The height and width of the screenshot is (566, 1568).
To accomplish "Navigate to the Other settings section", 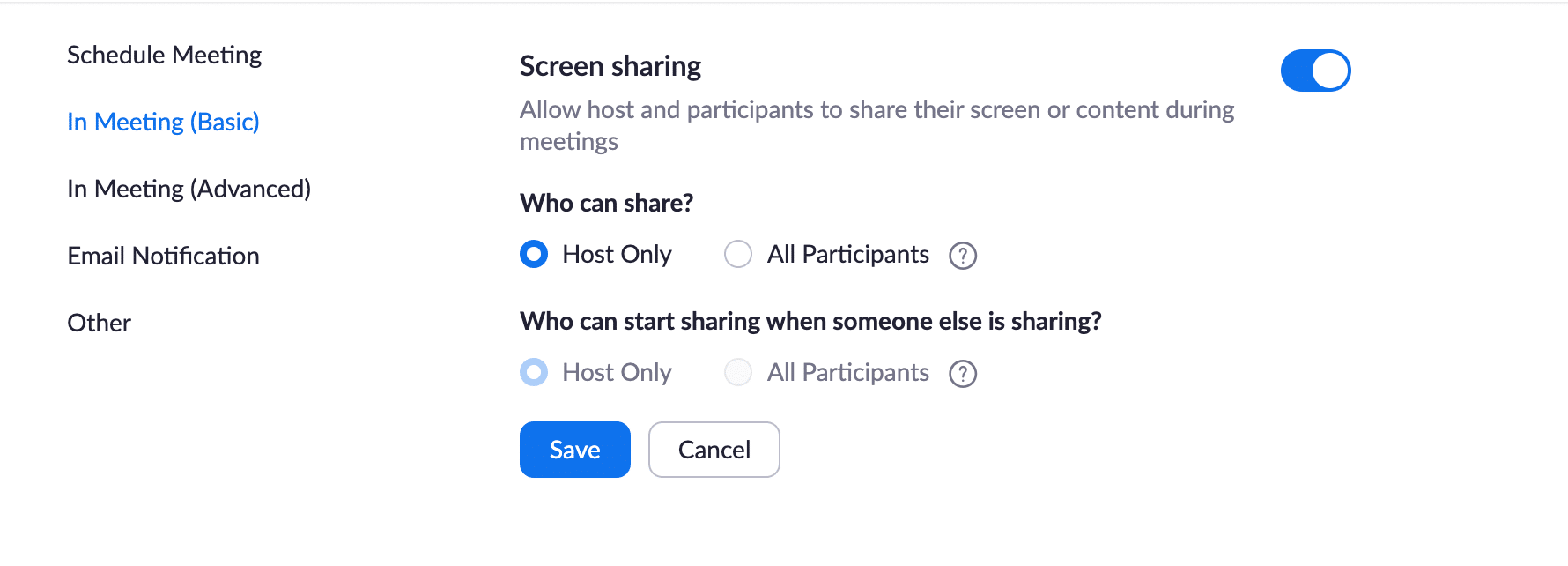I will pos(100,323).
